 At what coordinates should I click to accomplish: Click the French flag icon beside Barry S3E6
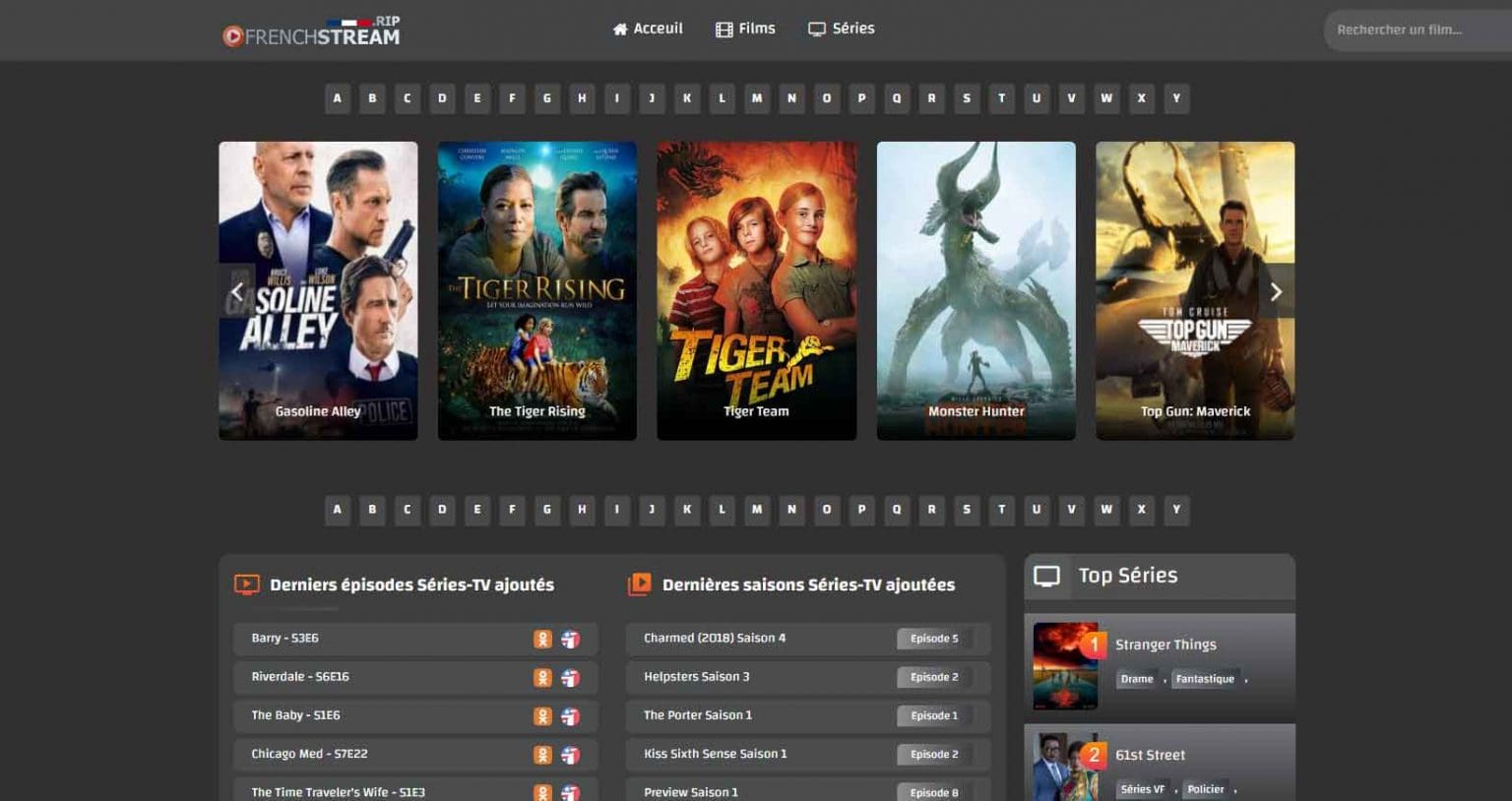570,639
